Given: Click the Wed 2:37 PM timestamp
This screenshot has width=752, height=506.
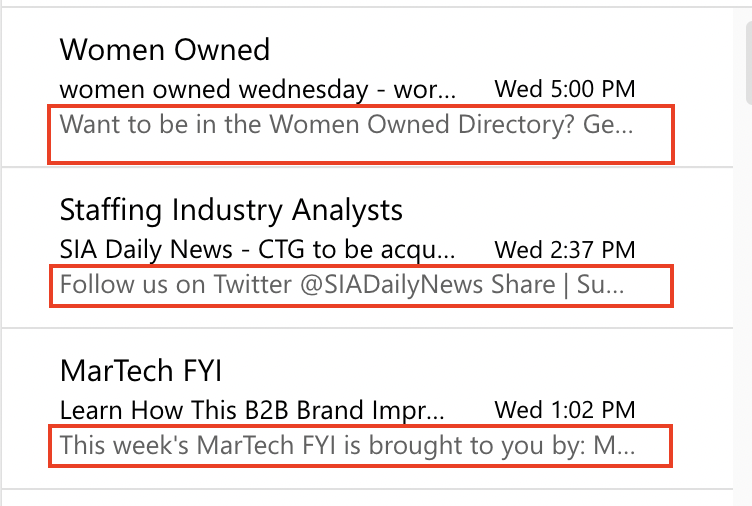Looking at the screenshot, I should pos(564,249).
